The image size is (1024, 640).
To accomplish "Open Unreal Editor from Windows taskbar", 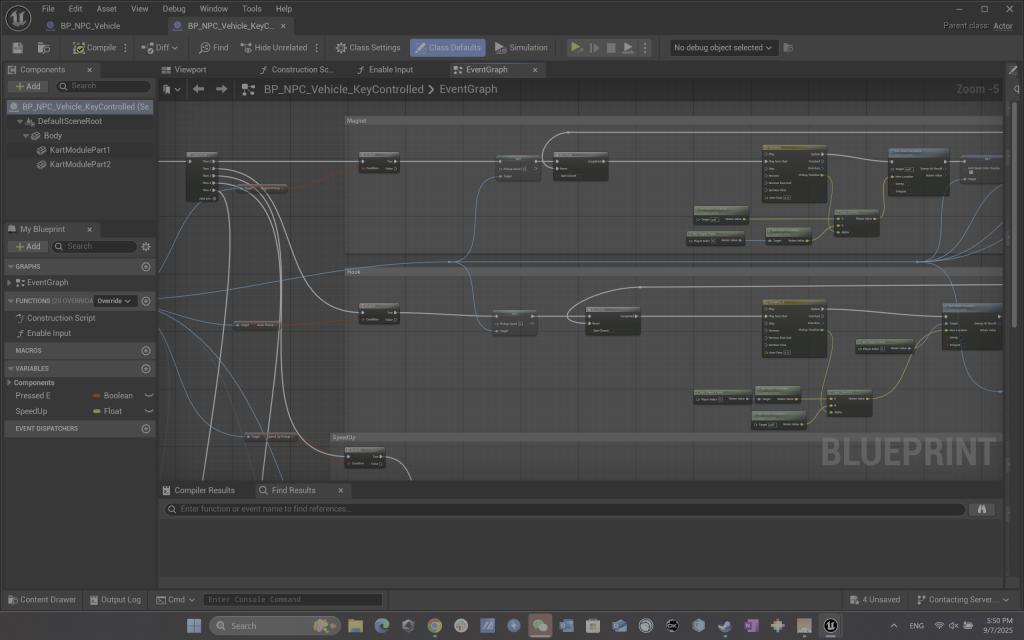I will click(x=830, y=626).
